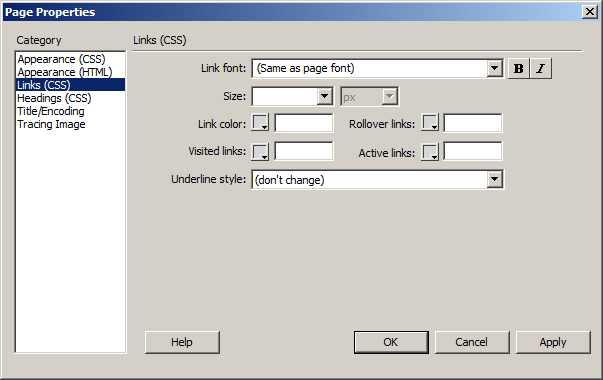Select Tracing Image category

[x=51, y=124]
